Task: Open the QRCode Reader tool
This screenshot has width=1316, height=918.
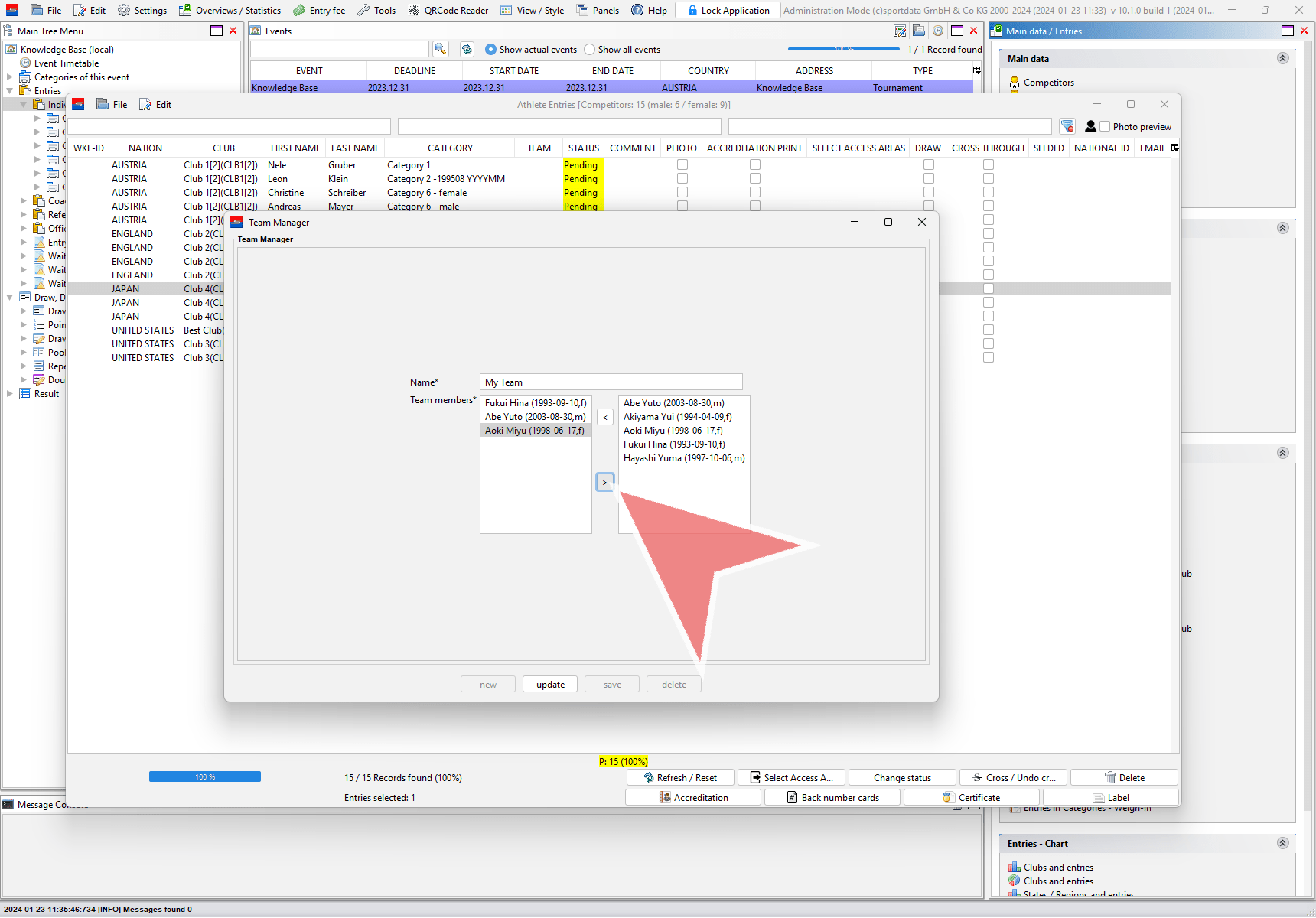Action: 448,10
